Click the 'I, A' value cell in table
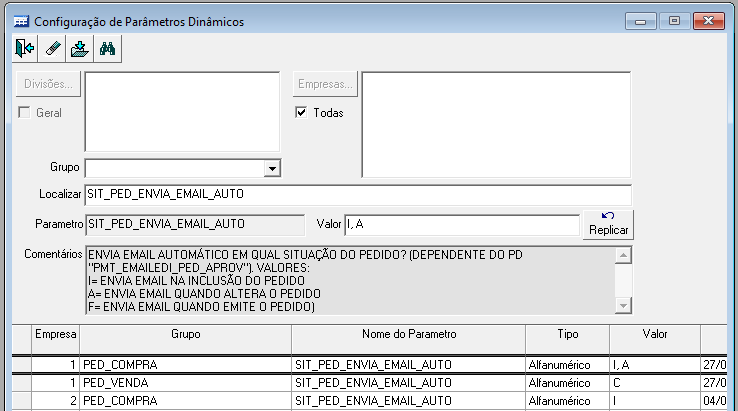738x411 pixels. coord(655,365)
